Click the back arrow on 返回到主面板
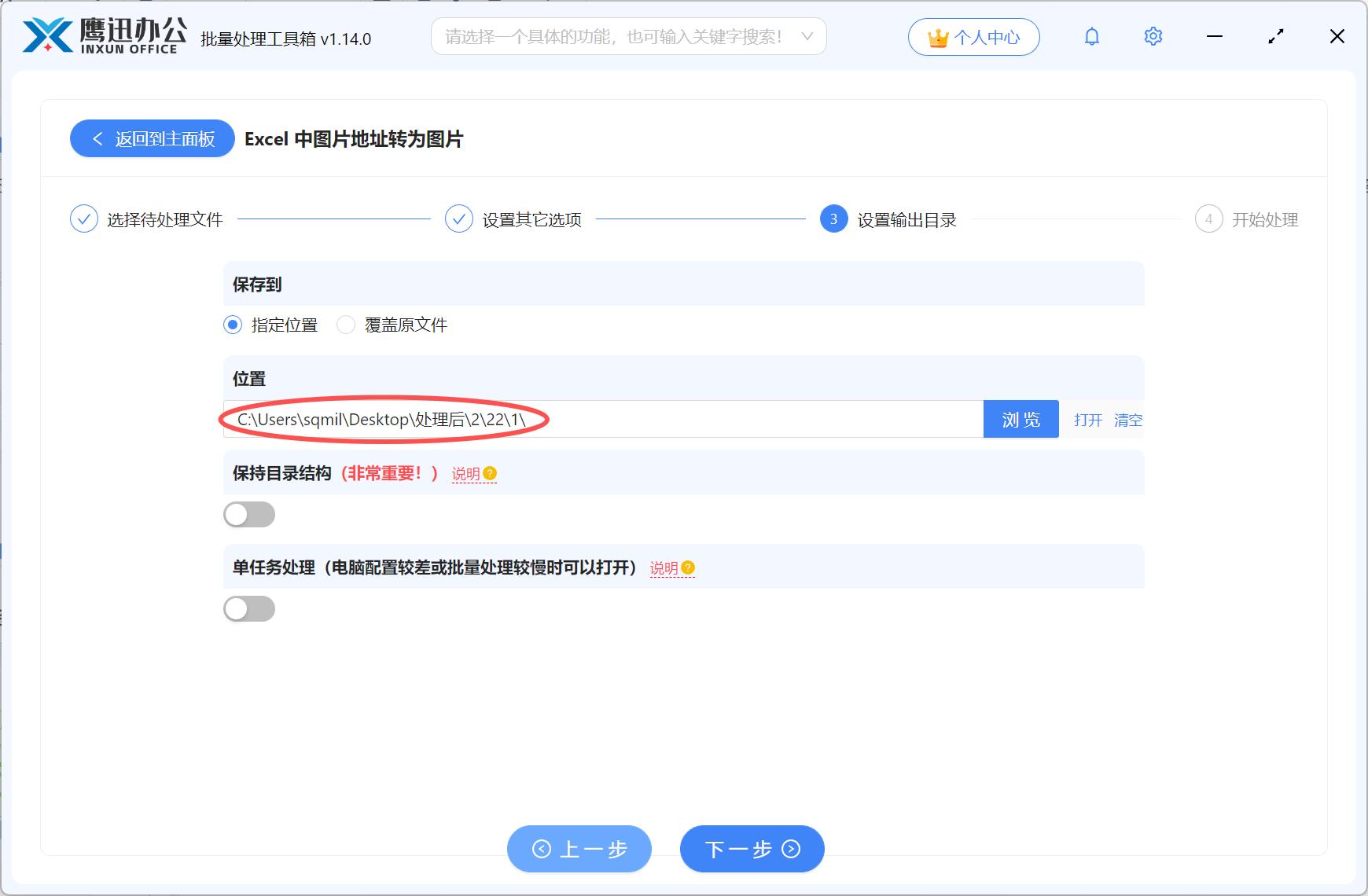The image size is (1368, 896). click(x=97, y=138)
